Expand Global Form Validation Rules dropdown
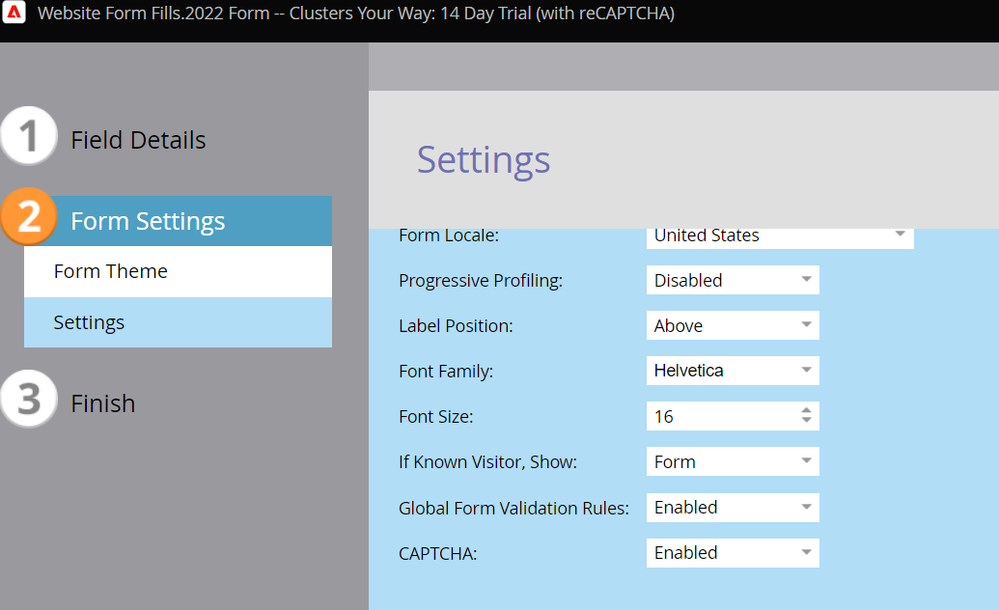Image resolution: width=999 pixels, height=610 pixels. click(732, 507)
